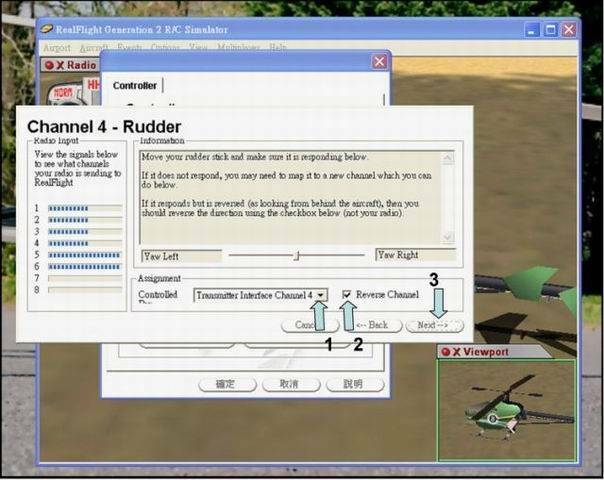
Task: Click the Yaw Left field
Action: pyautogui.click(x=181, y=256)
